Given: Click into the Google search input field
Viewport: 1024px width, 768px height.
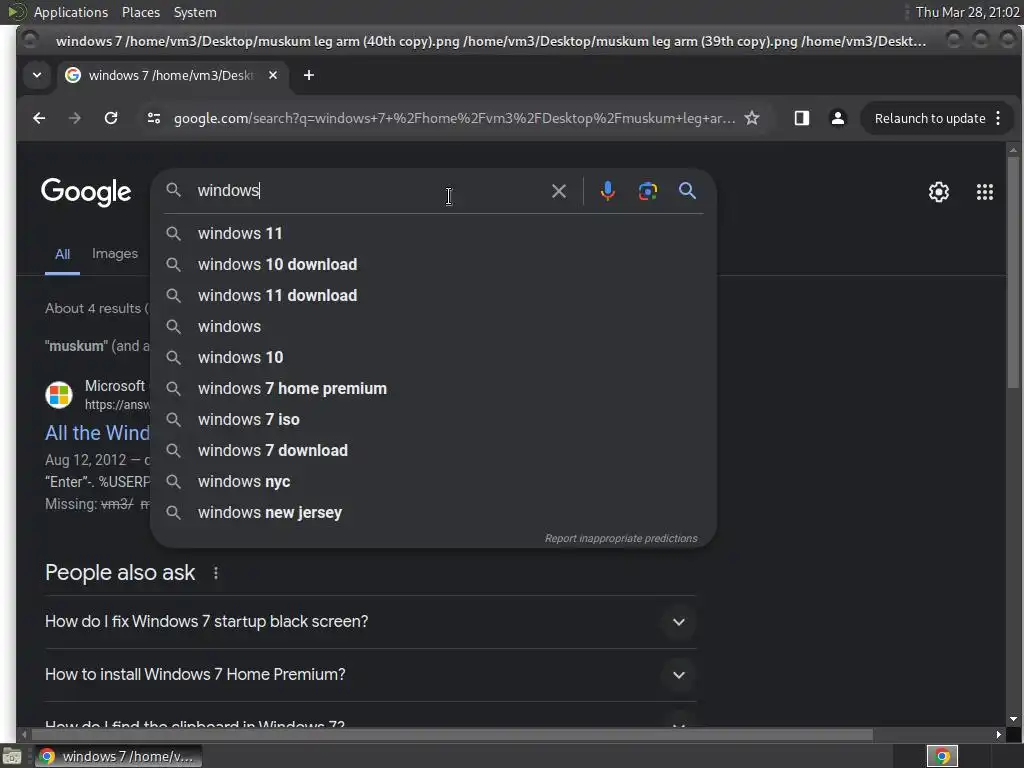Looking at the screenshot, I should (x=372, y=191).
